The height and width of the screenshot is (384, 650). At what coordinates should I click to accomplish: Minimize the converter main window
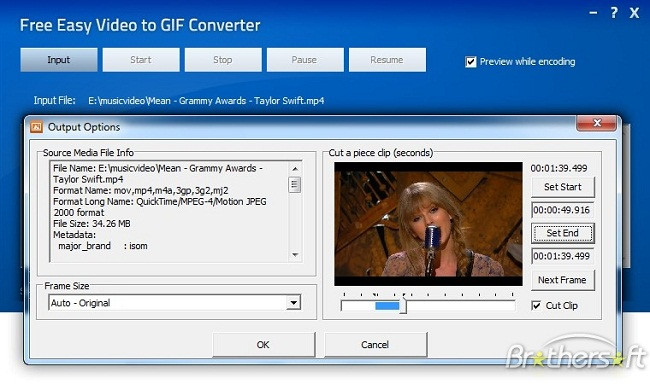pyautogui.click(x=593, y=13)
